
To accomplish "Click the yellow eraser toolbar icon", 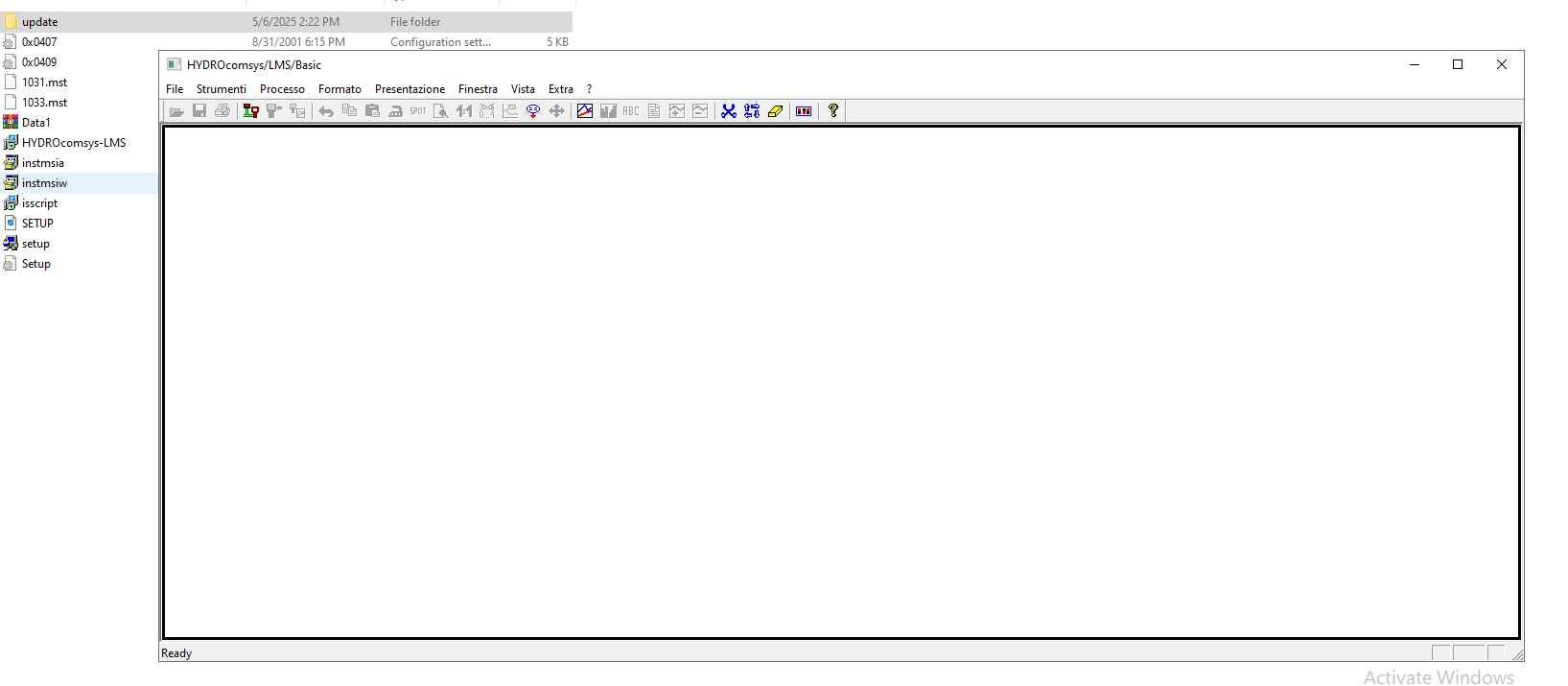I will click(x=775, y=111).
